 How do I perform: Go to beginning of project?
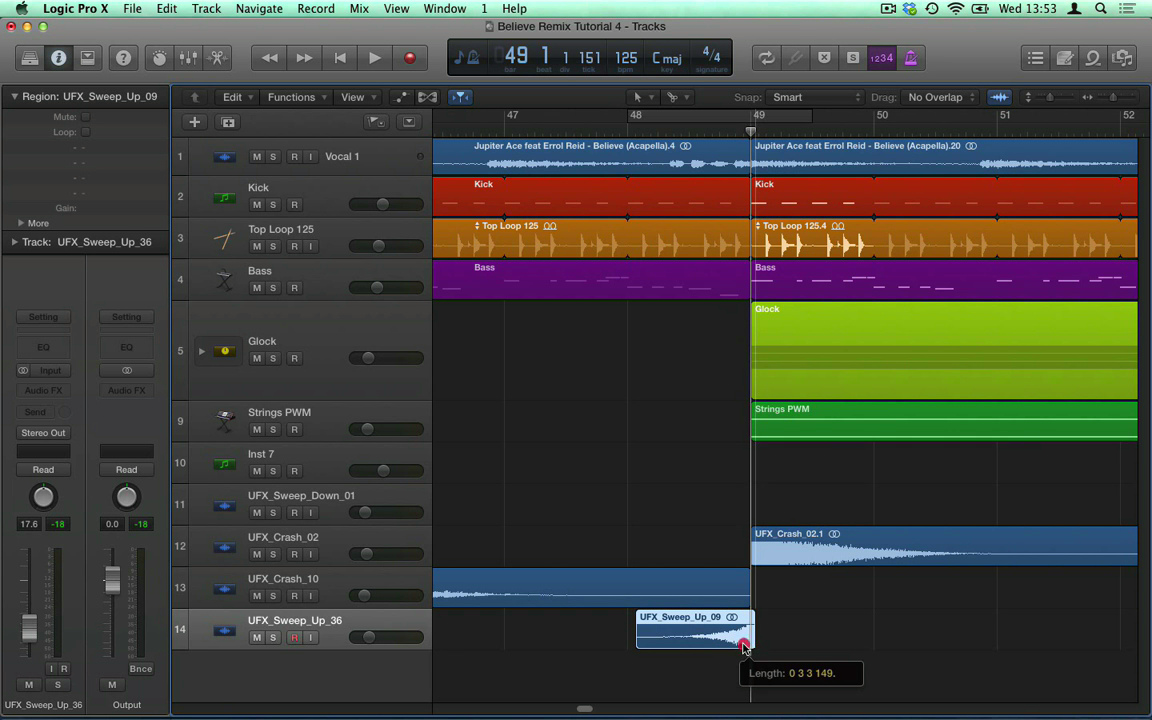[339, 58]
